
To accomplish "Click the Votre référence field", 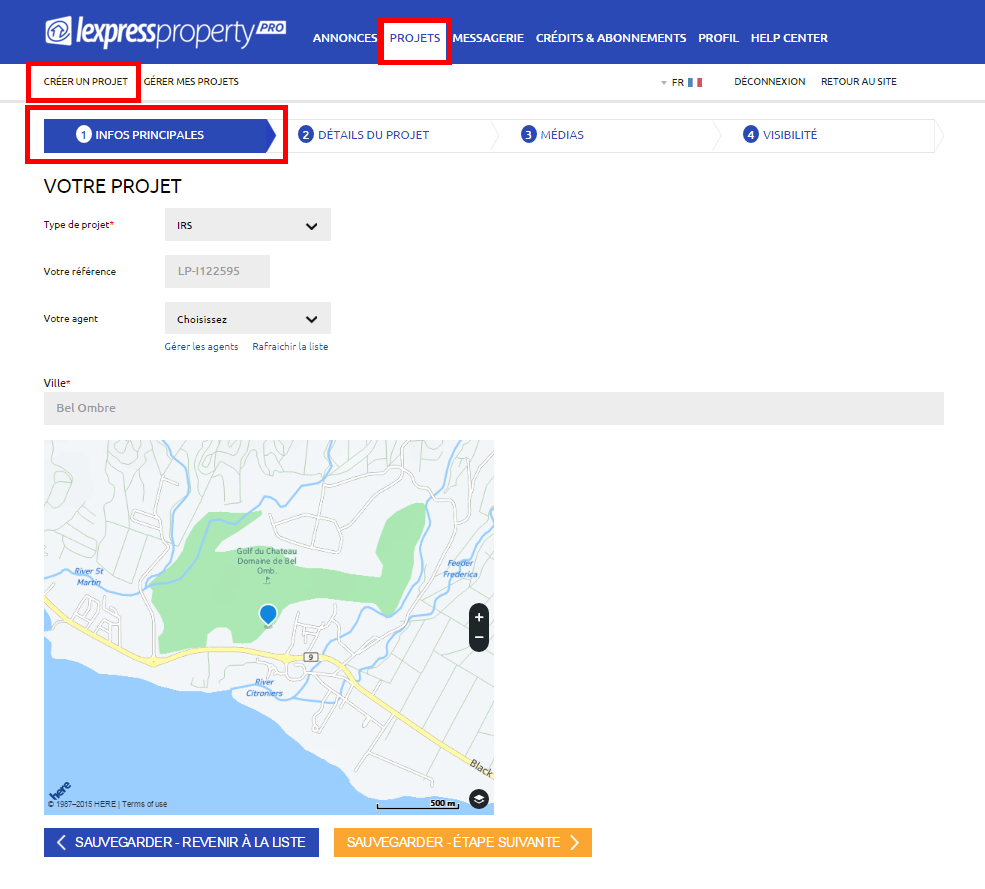I will point(217,271).
